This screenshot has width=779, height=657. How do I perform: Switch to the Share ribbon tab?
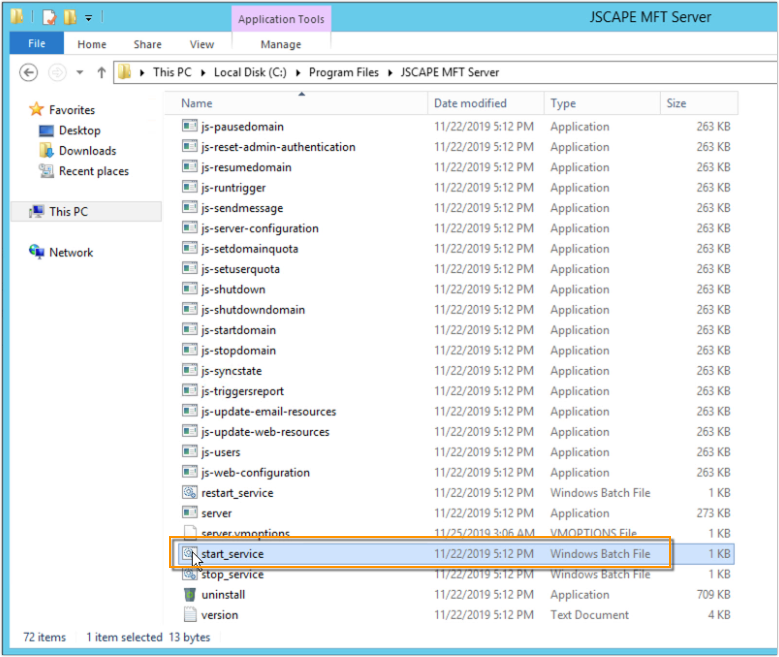pos(148,44)
